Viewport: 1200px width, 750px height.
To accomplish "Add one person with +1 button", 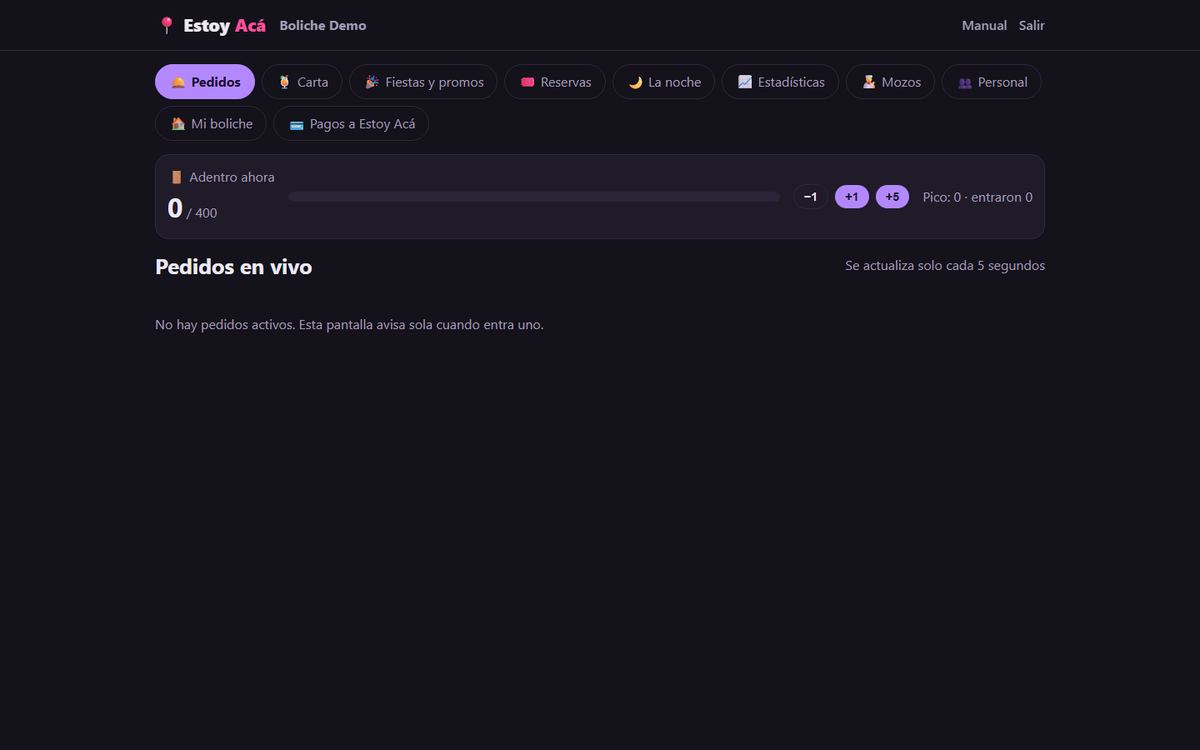I will (x=852, y=197).
